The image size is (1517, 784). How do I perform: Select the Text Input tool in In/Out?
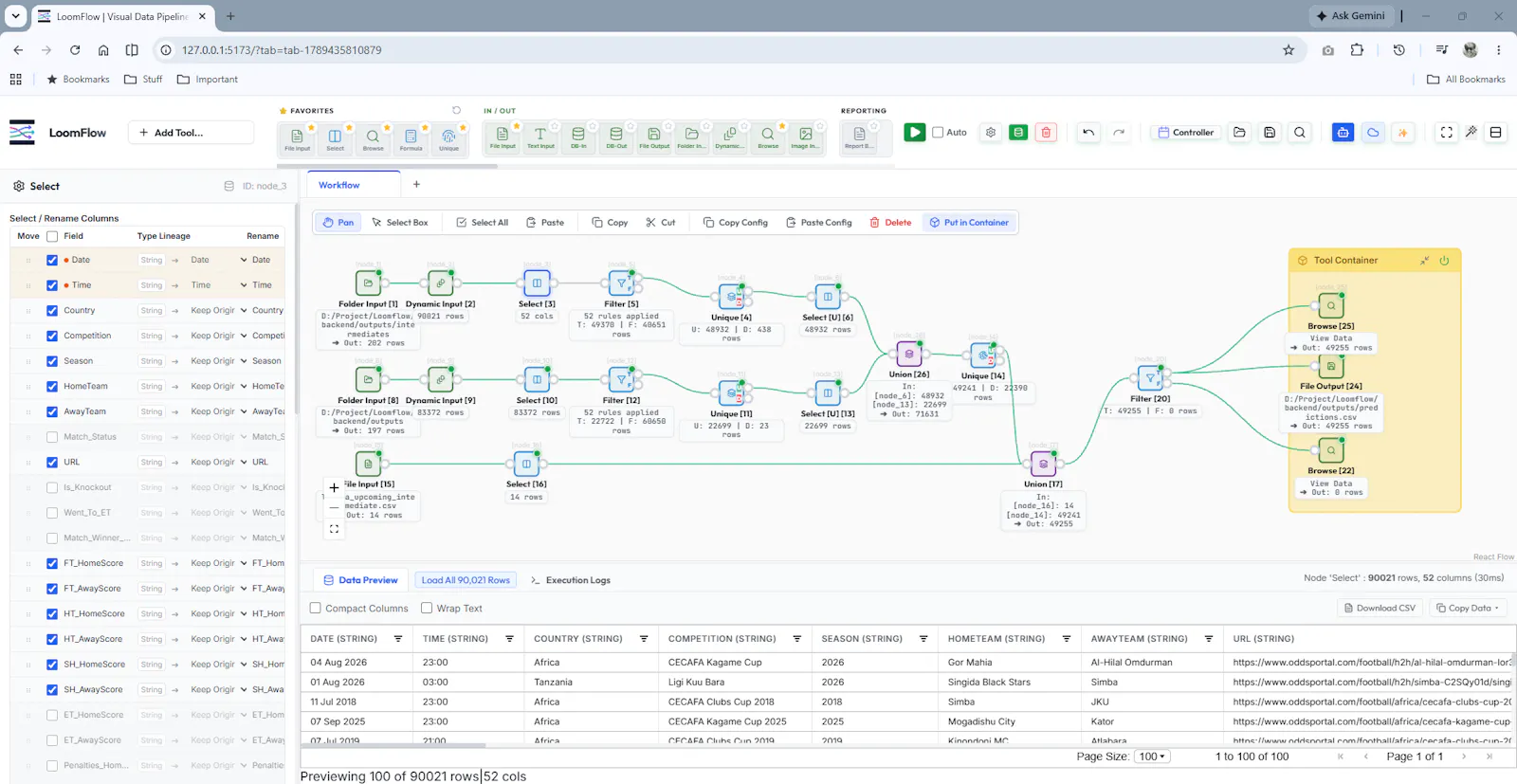click(x=540, y=137)
